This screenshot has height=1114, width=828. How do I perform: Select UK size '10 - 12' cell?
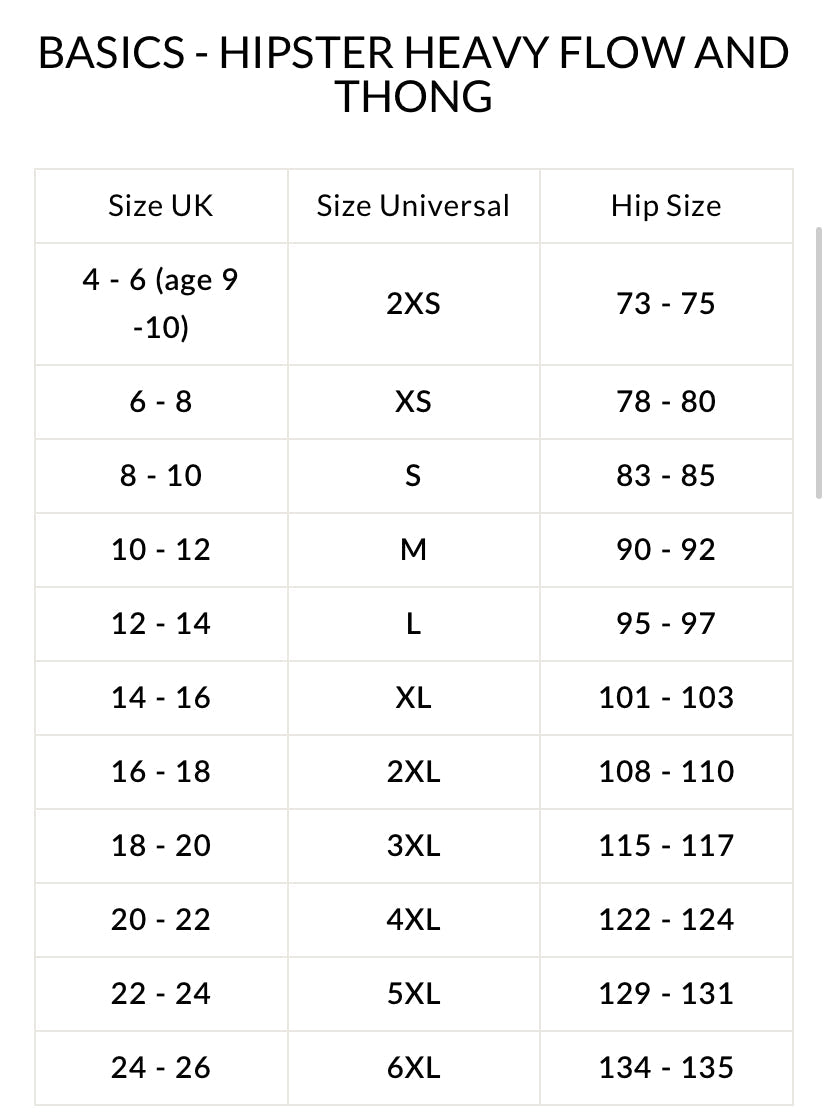(161, 549)
